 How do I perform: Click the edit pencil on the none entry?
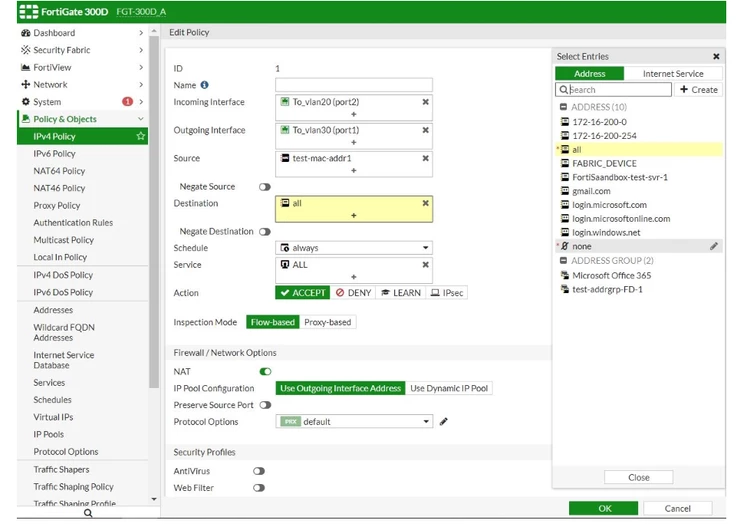713,246
